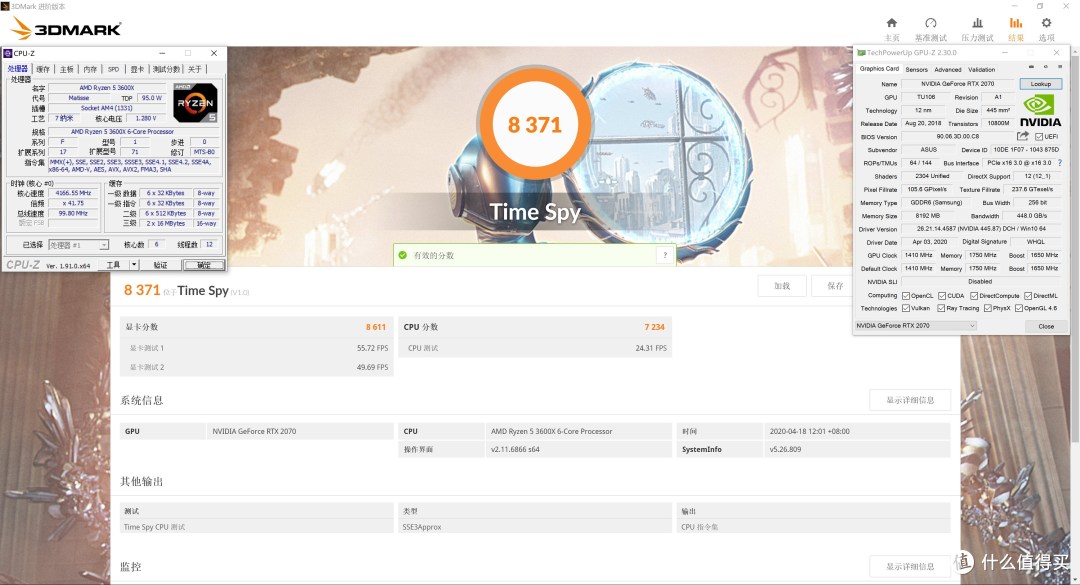1080x585 pixels.
Task: Open the processor #1 (处理器 #1) dropdown in CPU-Z
Action: (79, 245)
